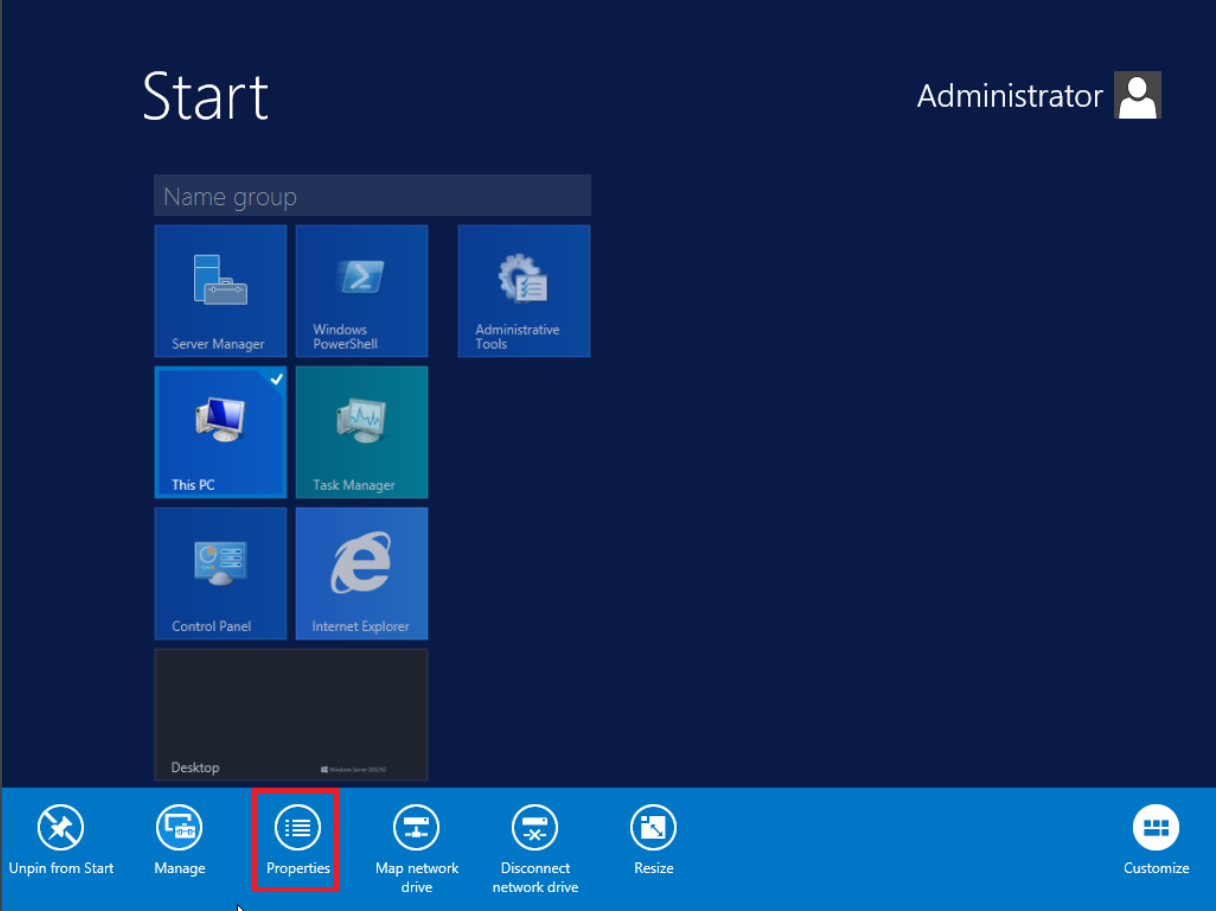The height and width of the screenshot is (911, 1216).
Task: Click the Unpin from Start icon
Action: tap(61, 828)
